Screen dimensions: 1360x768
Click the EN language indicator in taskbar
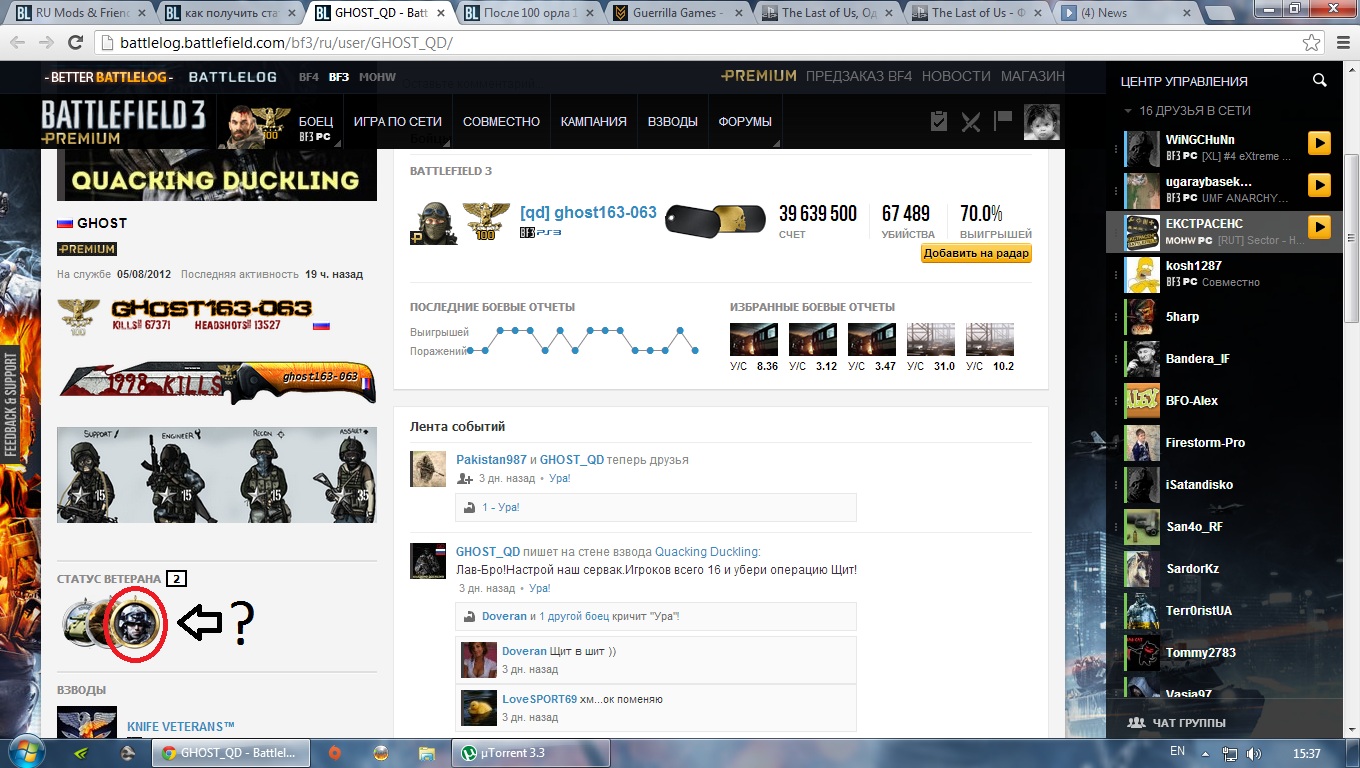[x=1177, y=751]
